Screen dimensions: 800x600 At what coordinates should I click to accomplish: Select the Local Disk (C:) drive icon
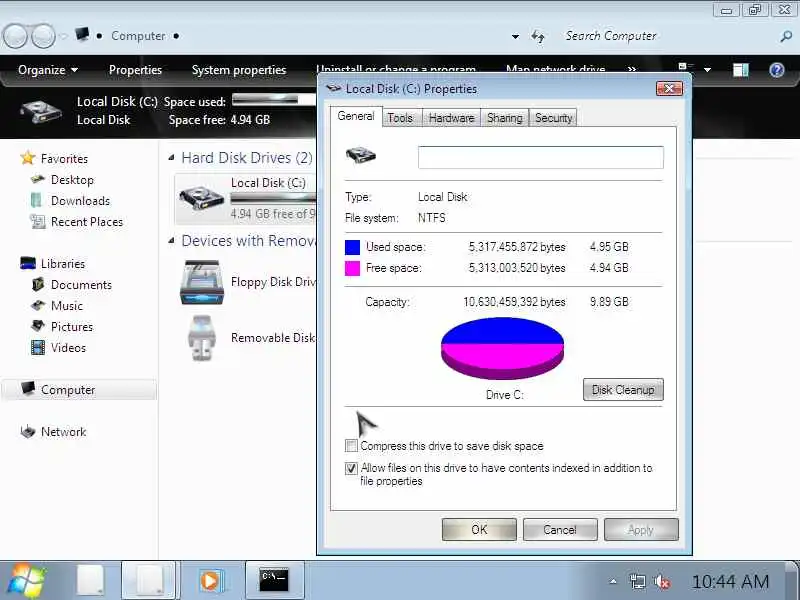point(202,198)
